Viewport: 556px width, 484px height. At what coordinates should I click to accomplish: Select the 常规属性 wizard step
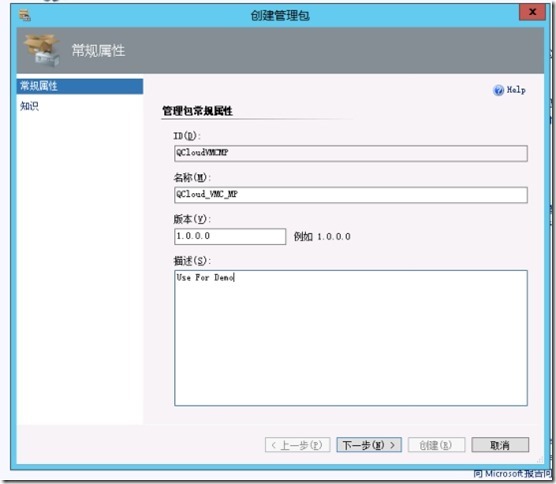point(80,86)
